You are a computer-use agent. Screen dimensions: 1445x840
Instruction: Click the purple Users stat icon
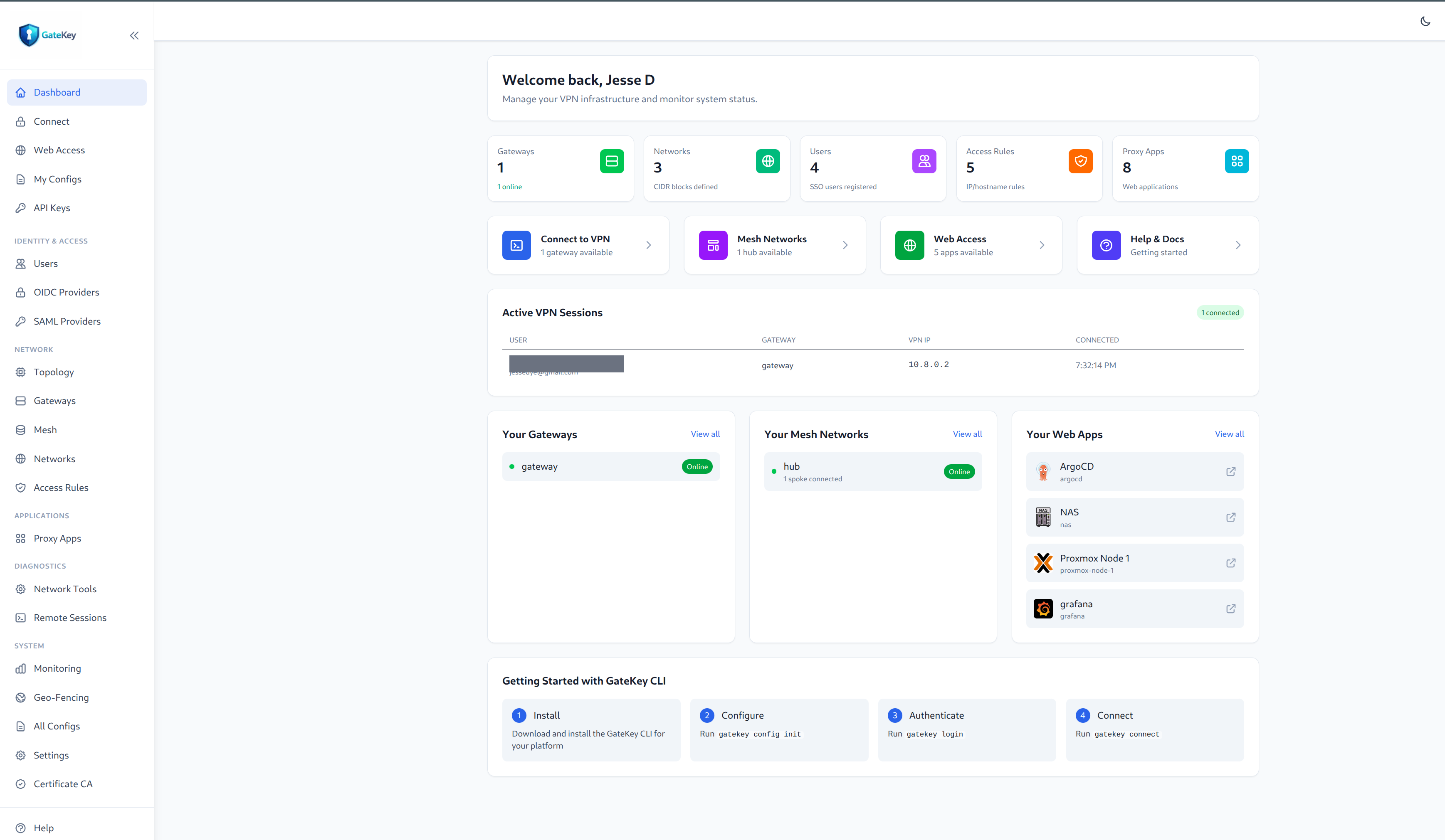[x=924, y=161]
